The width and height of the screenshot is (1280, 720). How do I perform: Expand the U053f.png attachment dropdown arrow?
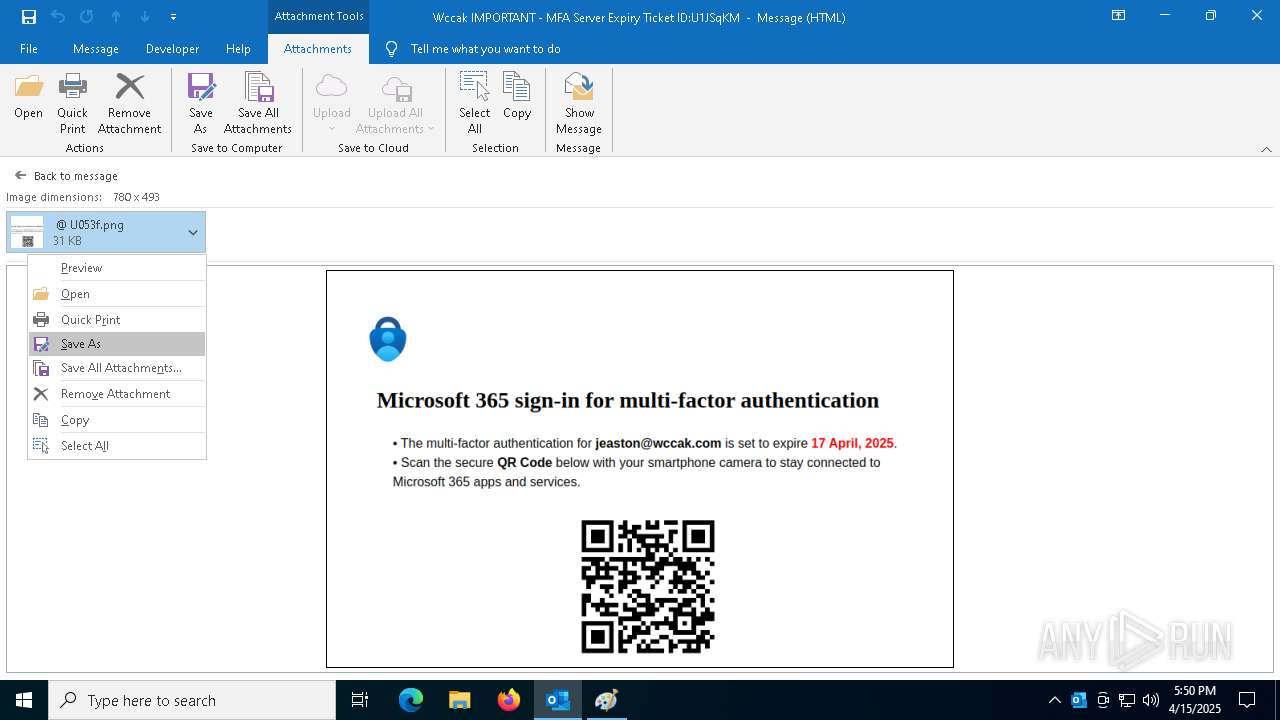click(x=193, y=233)
